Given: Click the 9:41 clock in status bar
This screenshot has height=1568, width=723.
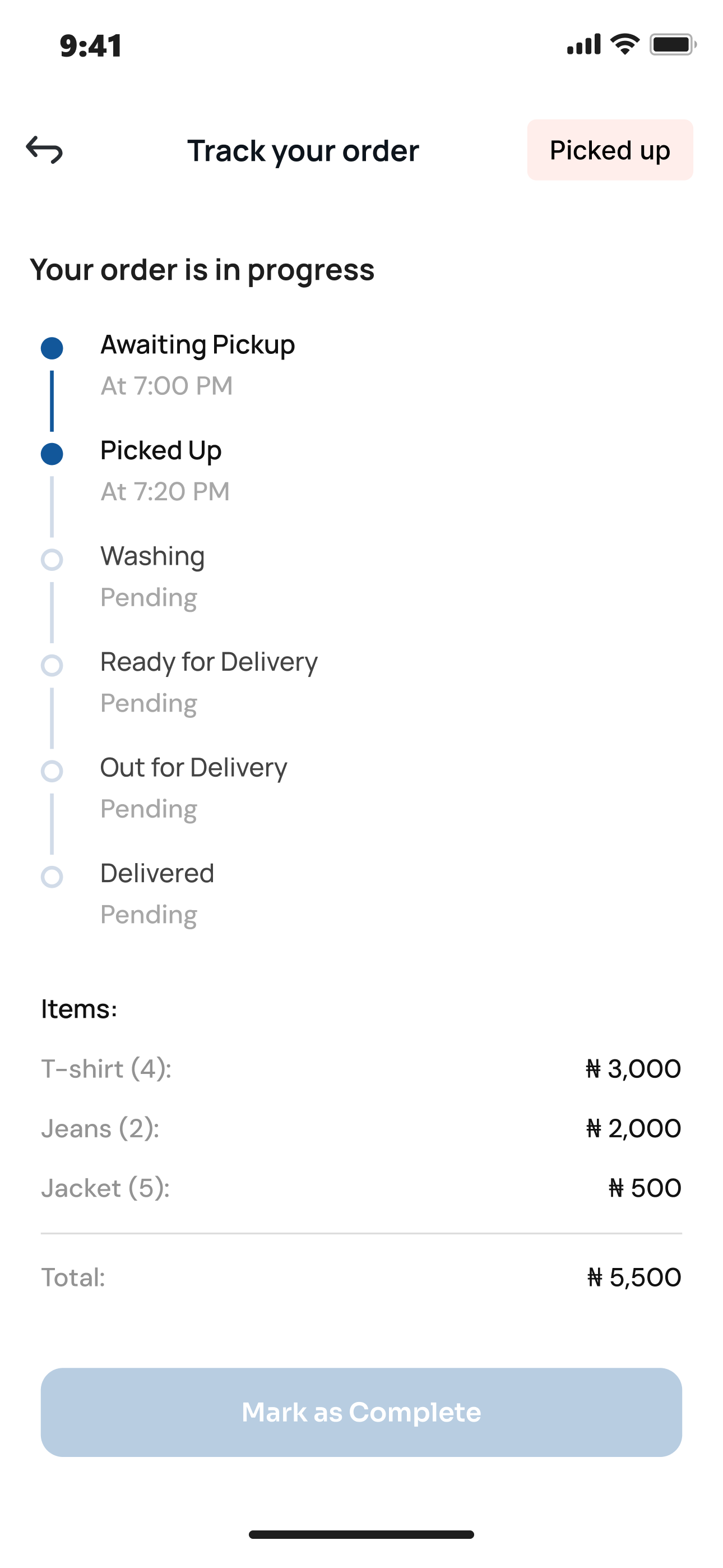Looking at the screenshot, I should (x=91, y=45).
